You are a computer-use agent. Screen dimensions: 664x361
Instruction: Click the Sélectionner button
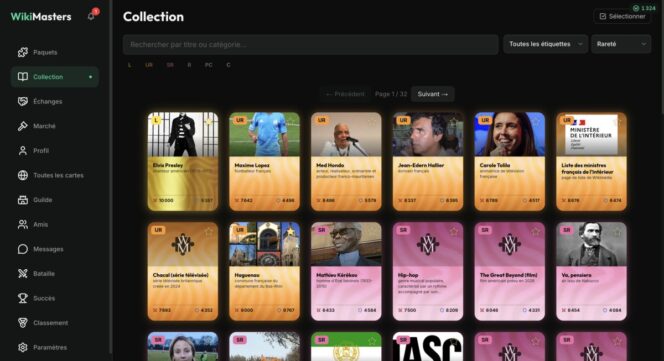click(622, 17)
